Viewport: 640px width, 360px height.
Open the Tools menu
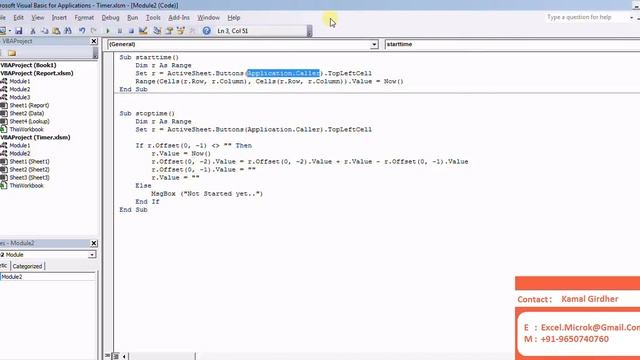click(x=153, y=18)
